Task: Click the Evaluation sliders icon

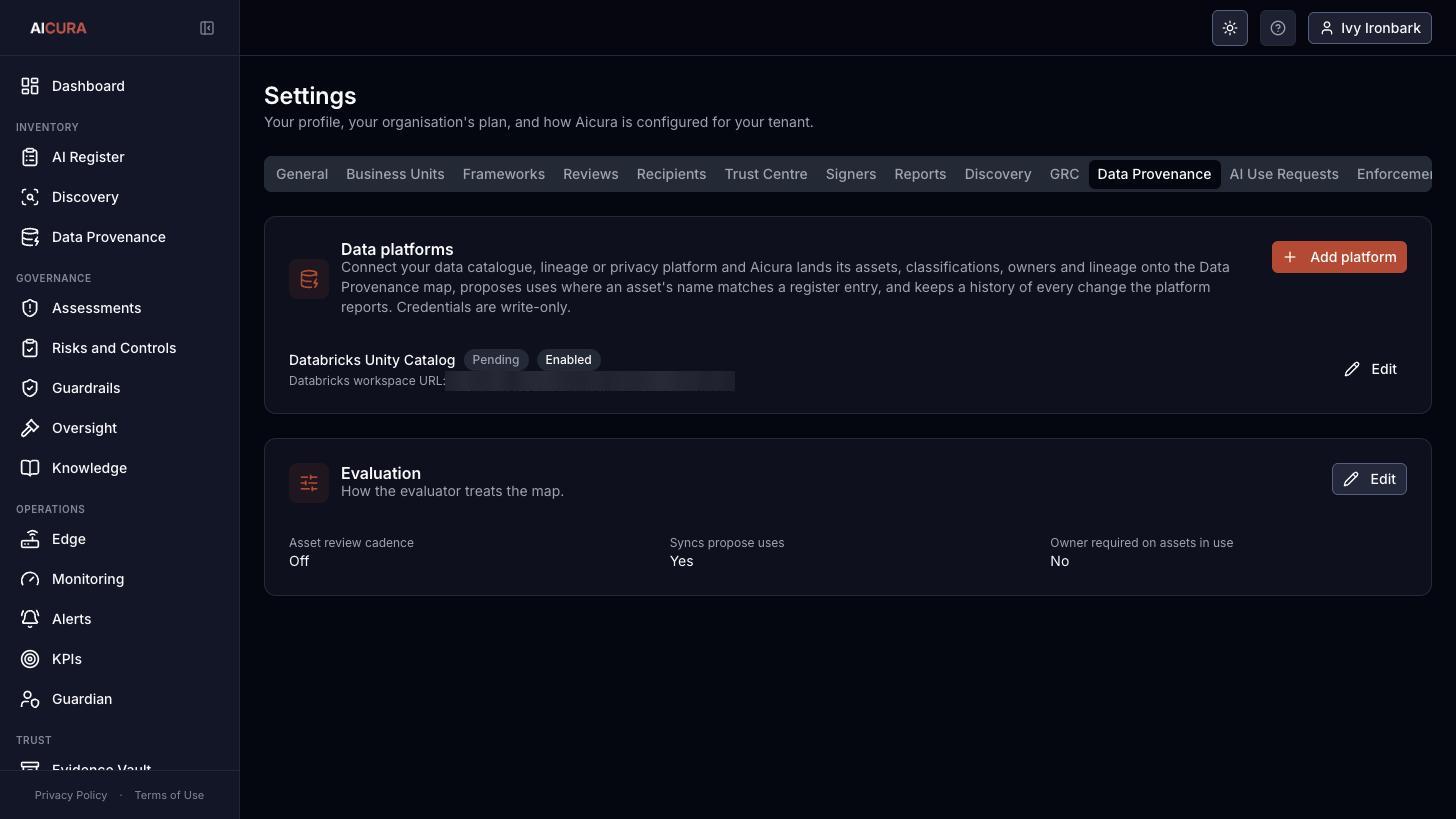Action: [309, 483]
